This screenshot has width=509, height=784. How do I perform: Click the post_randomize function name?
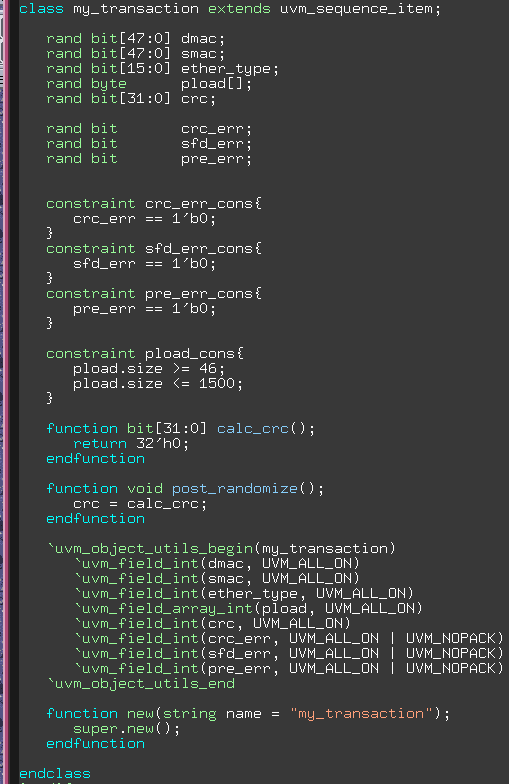(234, 488)
